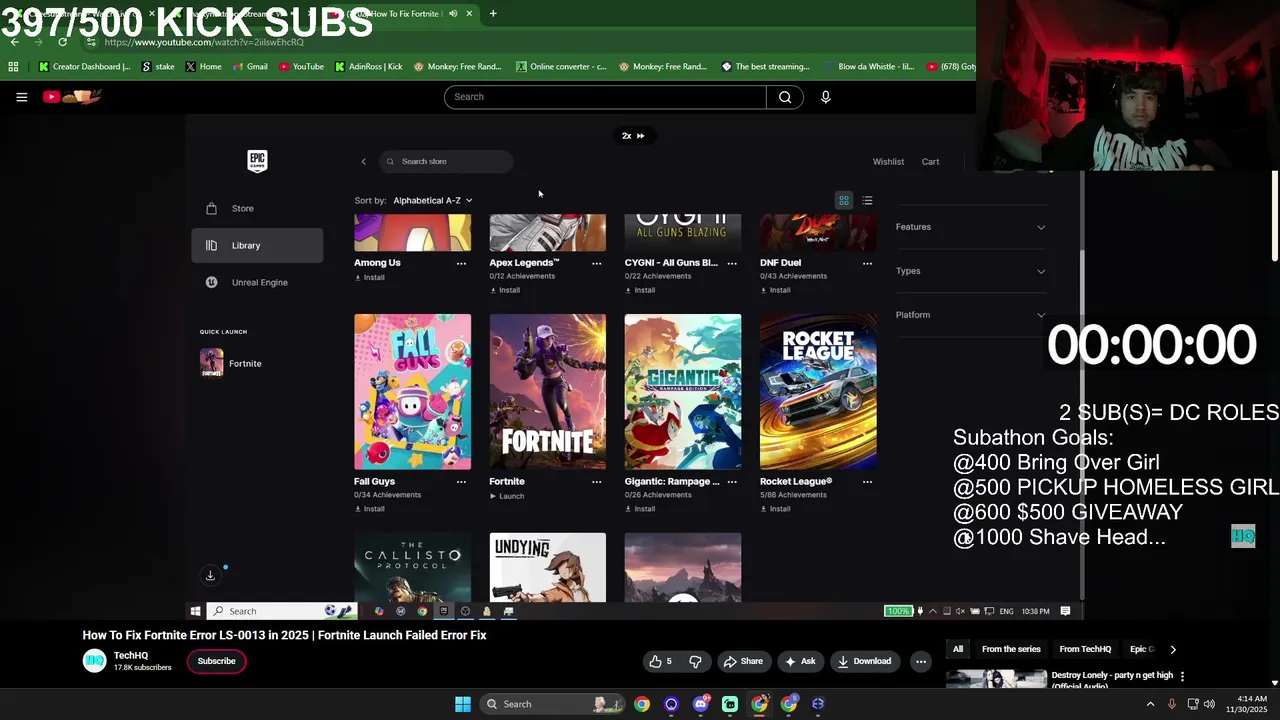This screenshot has width=1280, height=720.
Task: Open the first Chrome taskbar icon
Action: pyautogui.click(x=642, y=704)
